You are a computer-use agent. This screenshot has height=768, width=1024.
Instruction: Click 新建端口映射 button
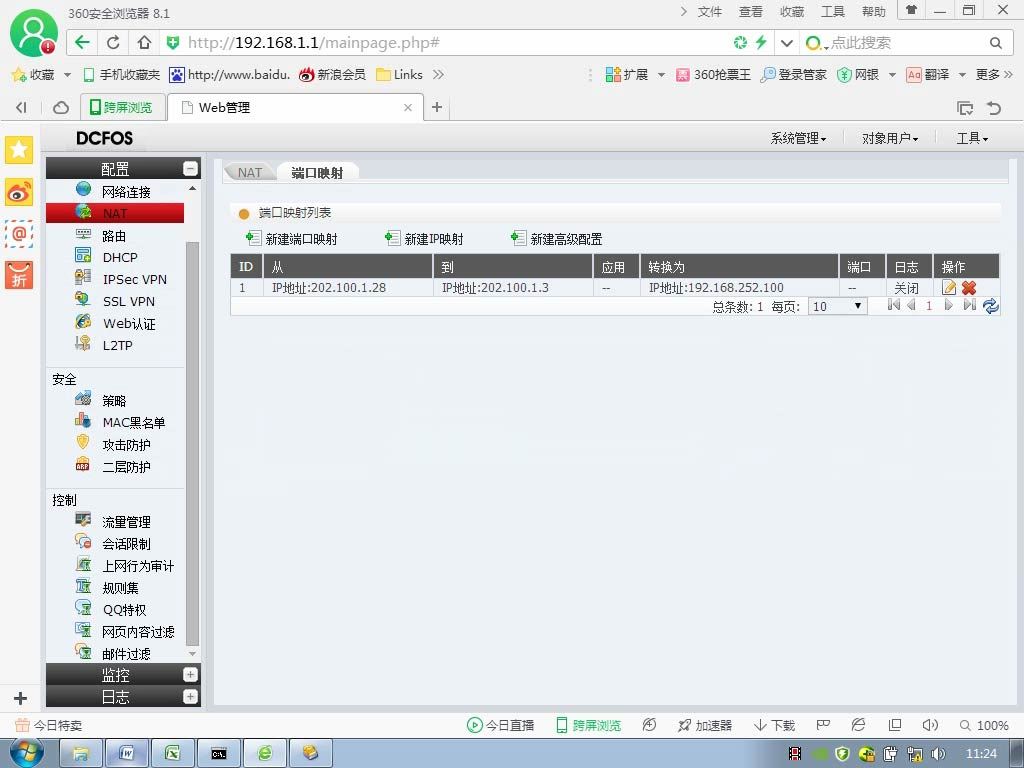tap(292, 239)
